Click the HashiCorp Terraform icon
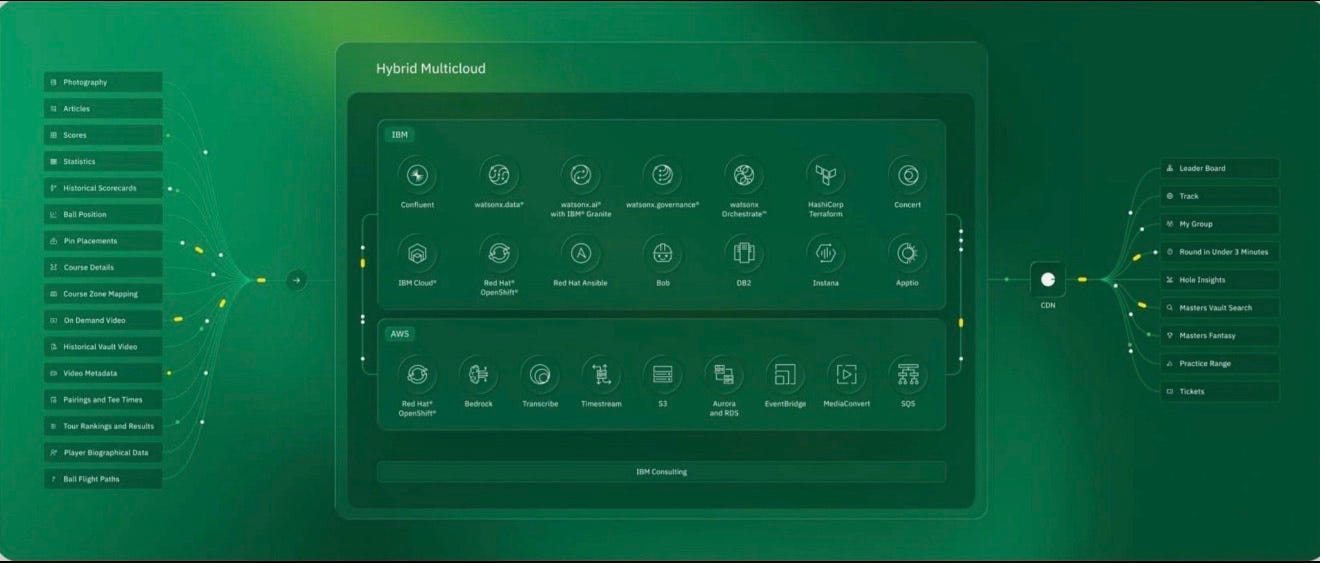1320x563 pixels. (826, 175)
